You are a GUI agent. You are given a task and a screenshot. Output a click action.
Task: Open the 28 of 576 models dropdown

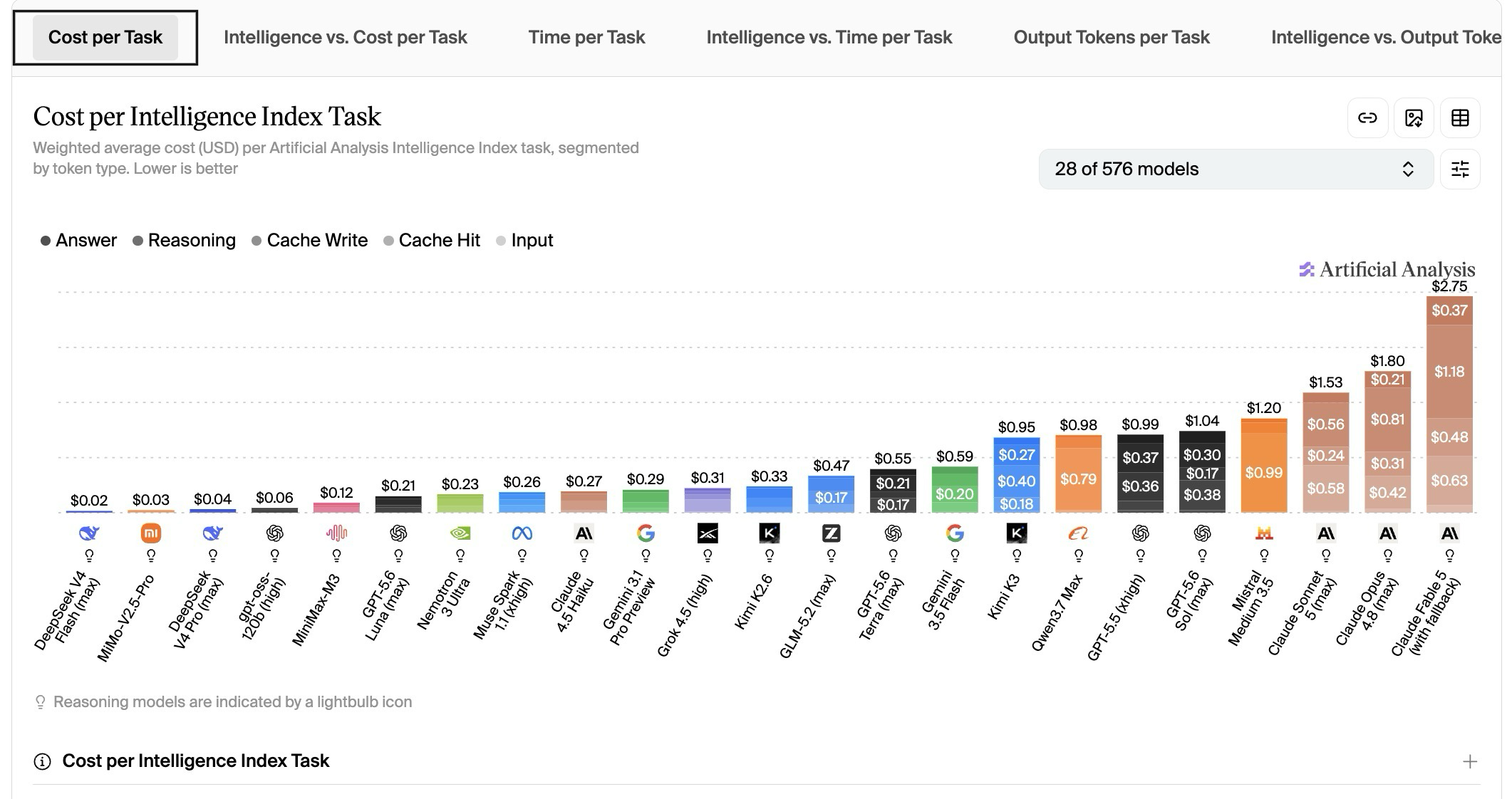[x=1236, y=169]
